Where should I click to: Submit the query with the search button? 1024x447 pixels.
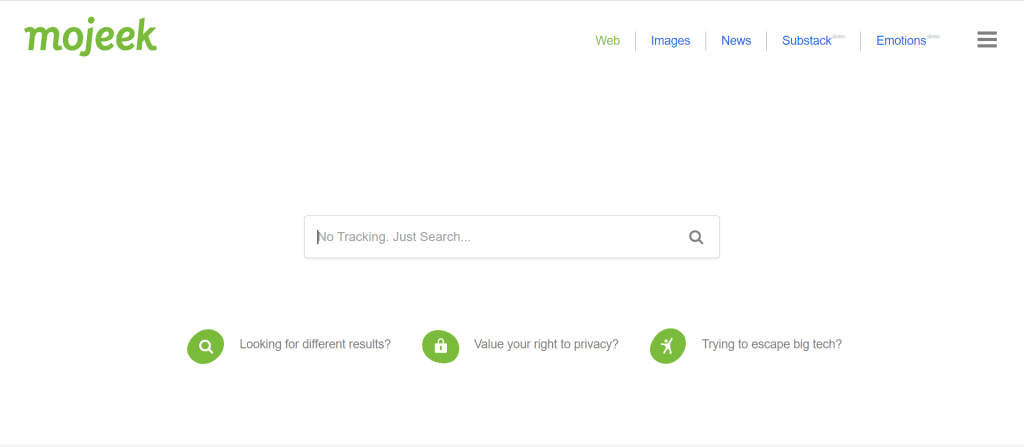[696, 238]
